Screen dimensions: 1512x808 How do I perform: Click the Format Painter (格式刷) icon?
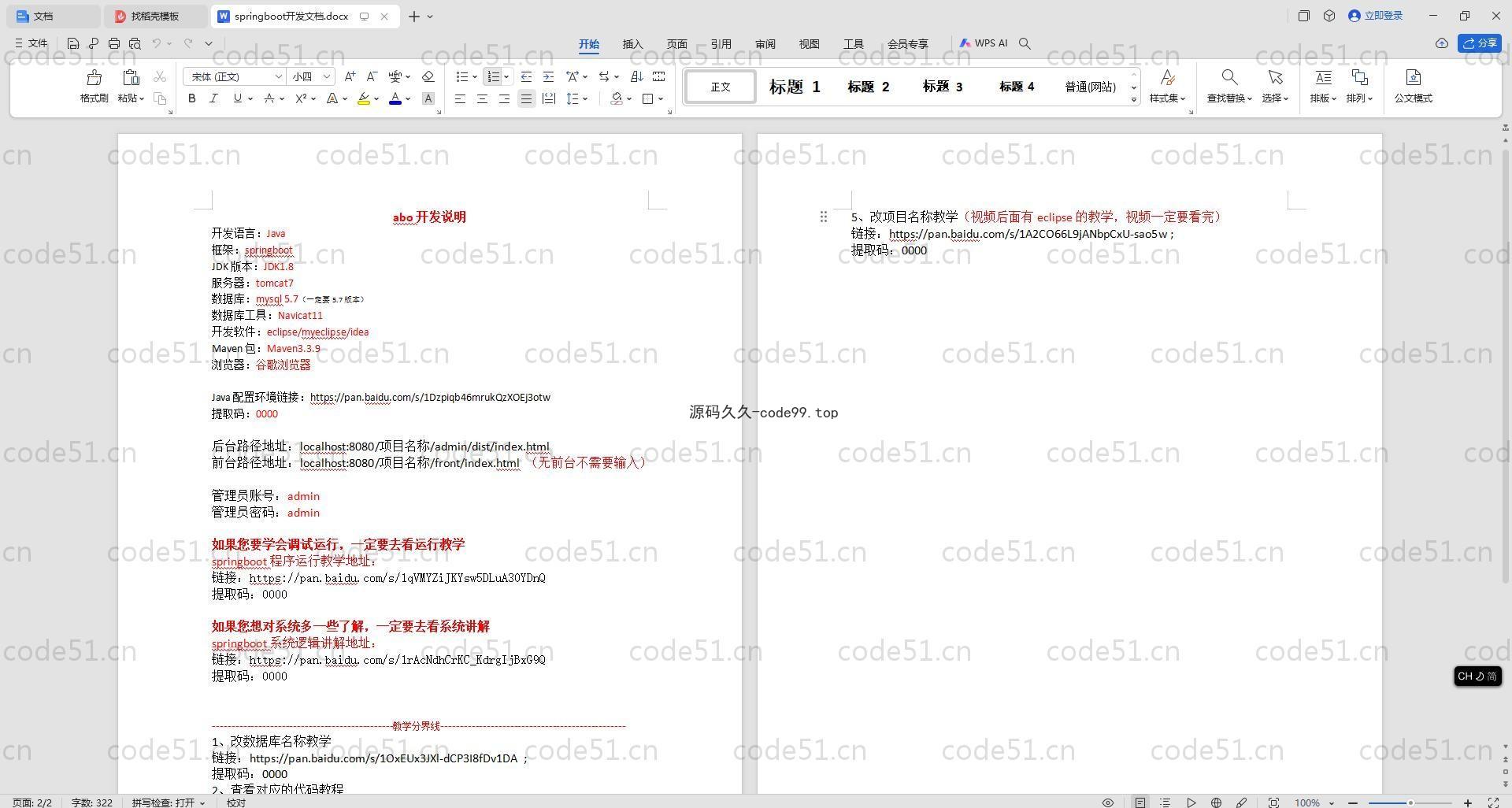tap(94, 77)
